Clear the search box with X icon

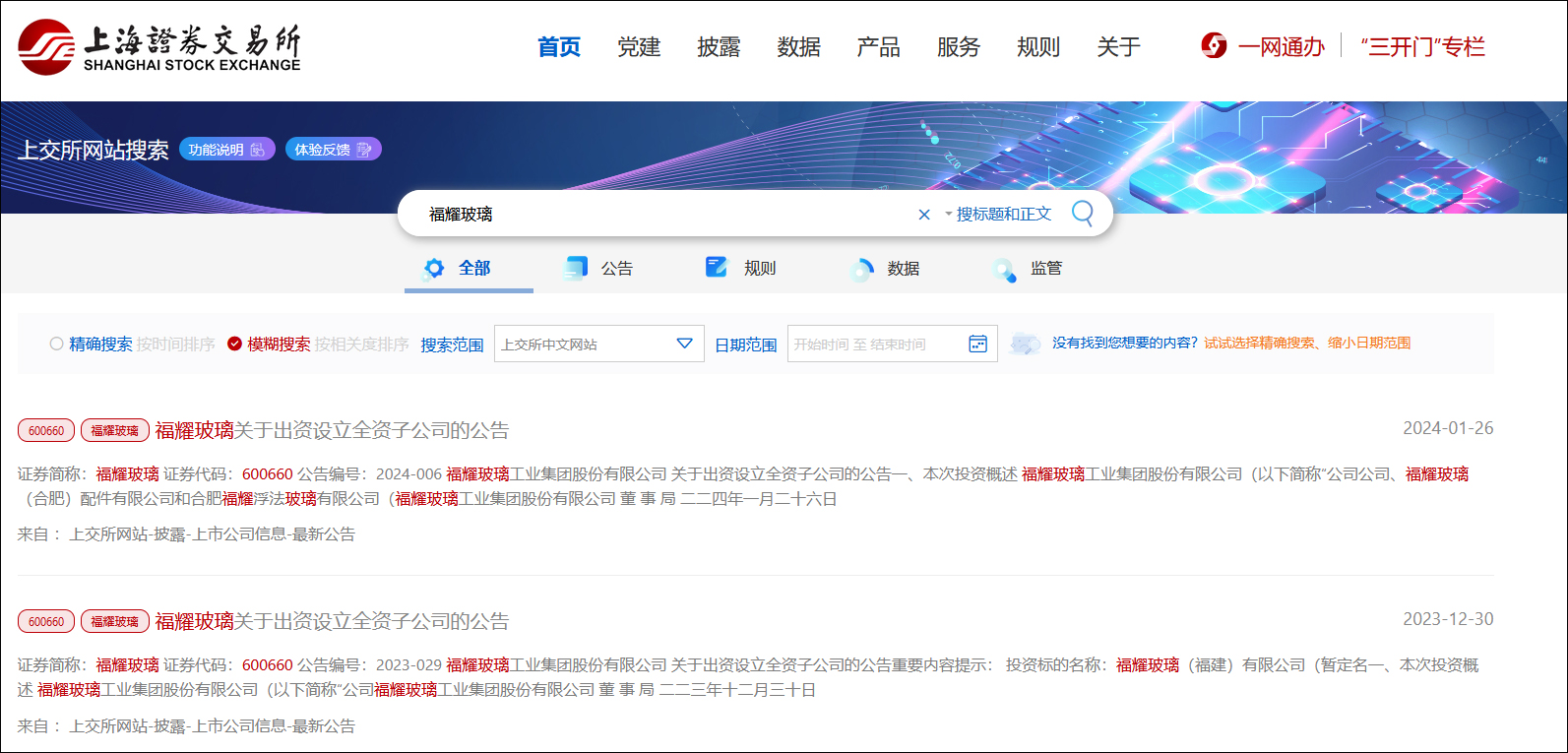924,215
